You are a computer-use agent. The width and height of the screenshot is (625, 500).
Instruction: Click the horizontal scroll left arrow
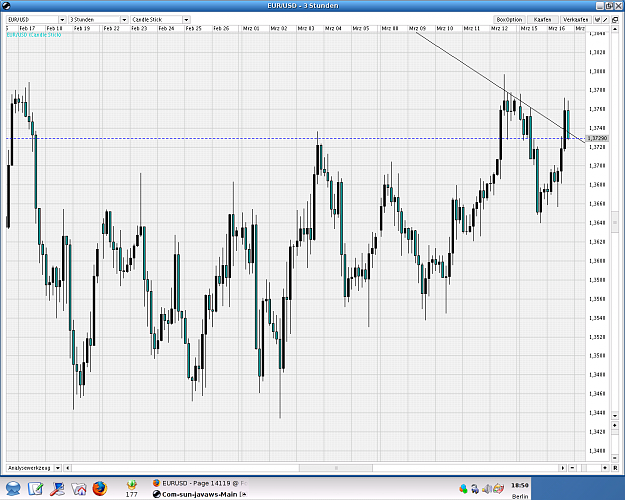pos(68,468)
